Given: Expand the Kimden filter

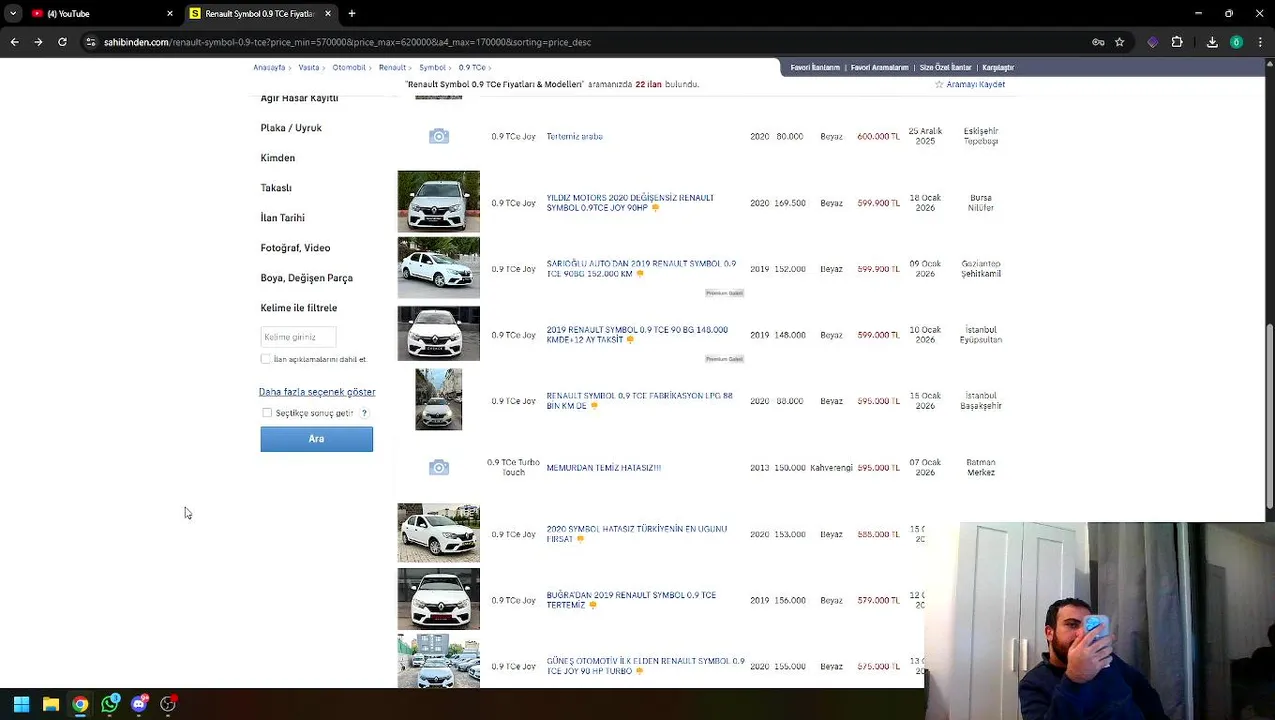Looking at the screenshot, I should point(278,158).
